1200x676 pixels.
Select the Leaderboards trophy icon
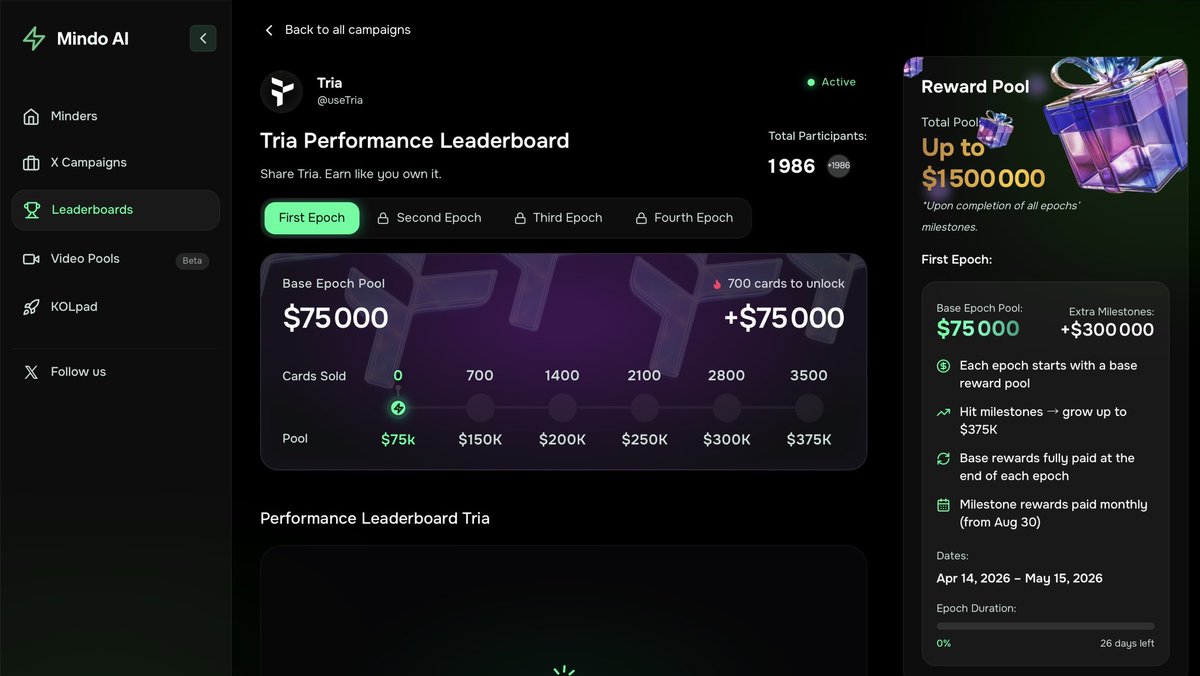(32, 210)
